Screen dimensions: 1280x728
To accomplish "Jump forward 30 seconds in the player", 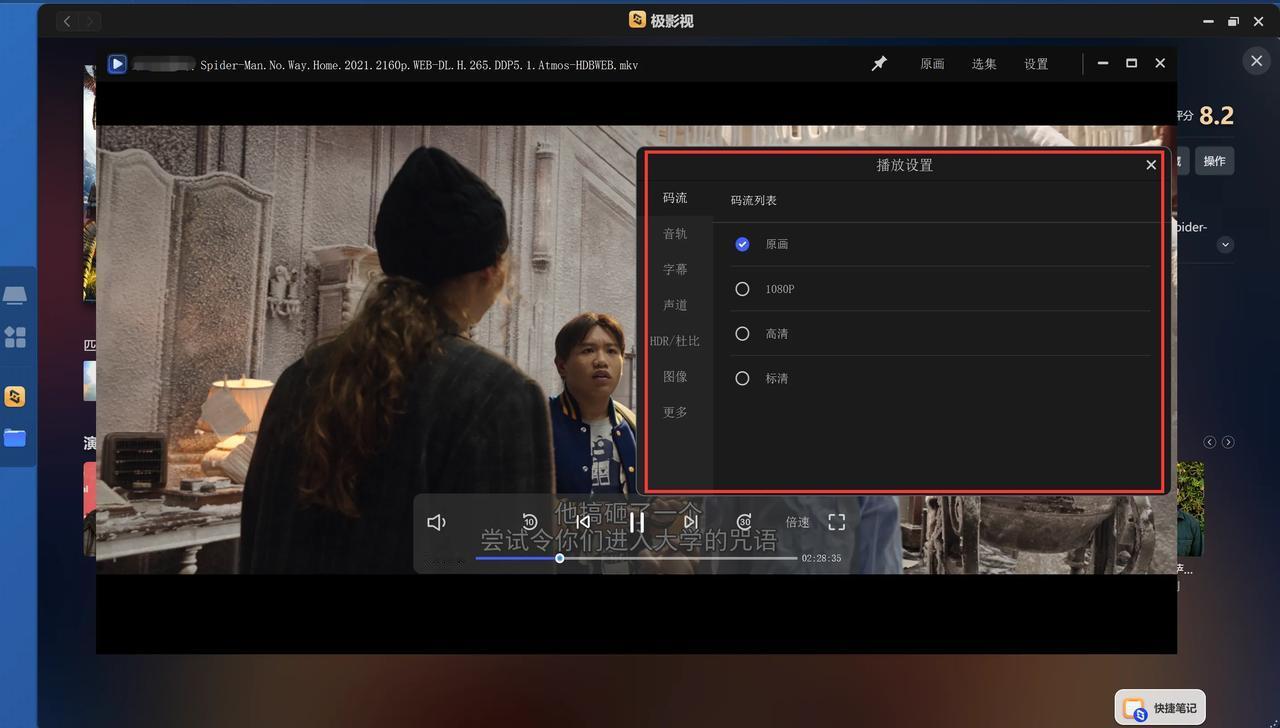I will click(744, 522).
